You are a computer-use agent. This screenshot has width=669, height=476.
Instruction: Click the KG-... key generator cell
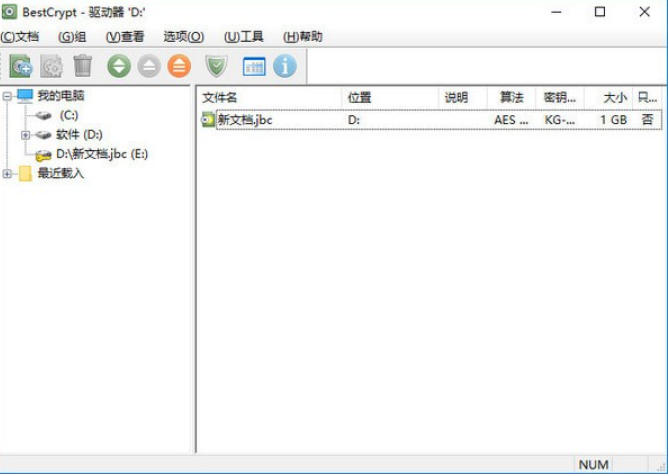click(559, 120)
